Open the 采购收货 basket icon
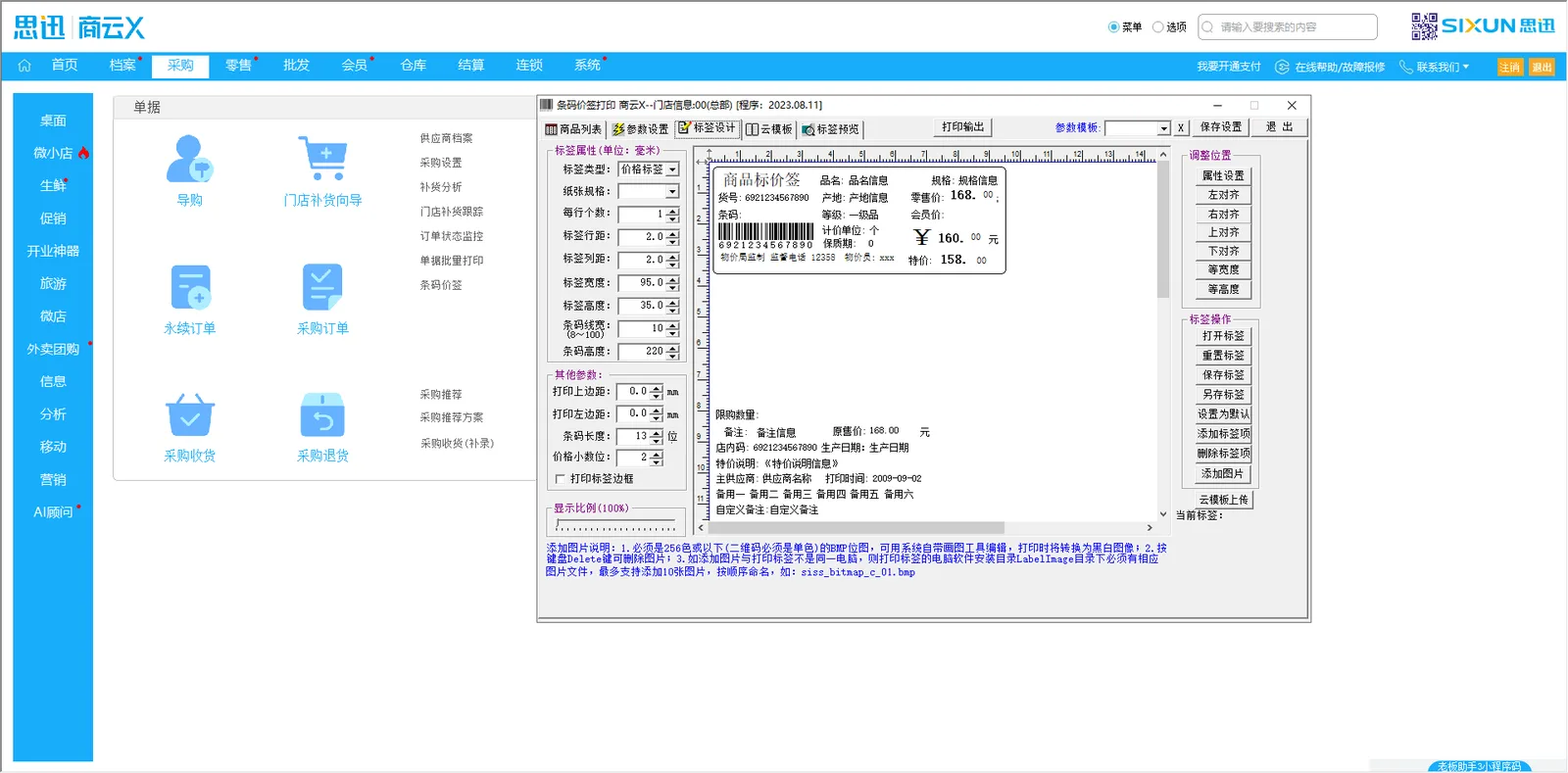Image resolution: width=1568 pixels, height=773 pixels. (x=190, y=415)
